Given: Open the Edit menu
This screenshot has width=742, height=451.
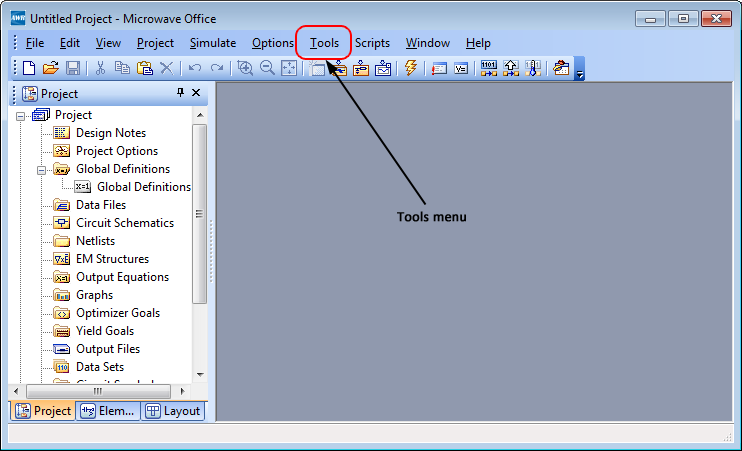Looking at the screenshot, I should coord(70,43).
